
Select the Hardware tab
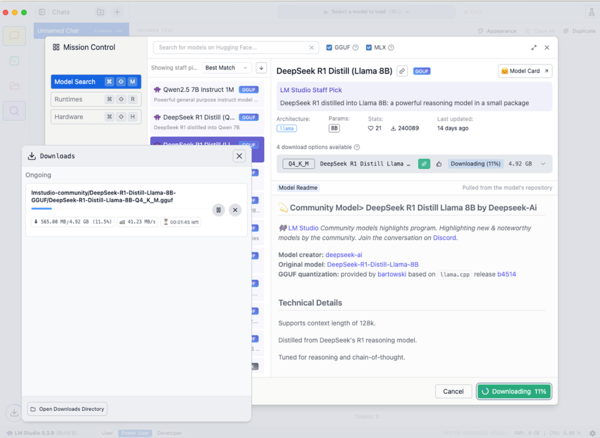pyautogui.click(x=96, y=117)
